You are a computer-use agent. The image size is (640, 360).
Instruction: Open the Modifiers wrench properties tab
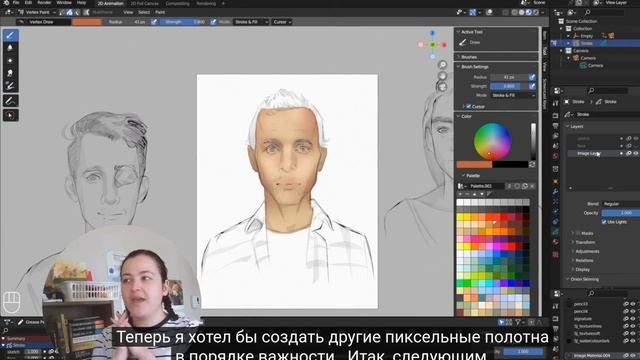[556, 191]
